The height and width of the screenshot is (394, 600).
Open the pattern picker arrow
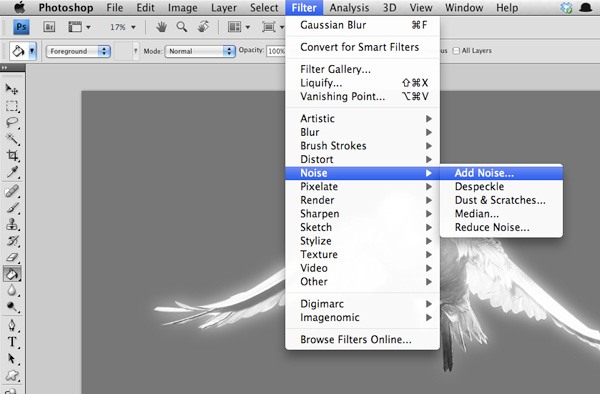click(135, 50)
